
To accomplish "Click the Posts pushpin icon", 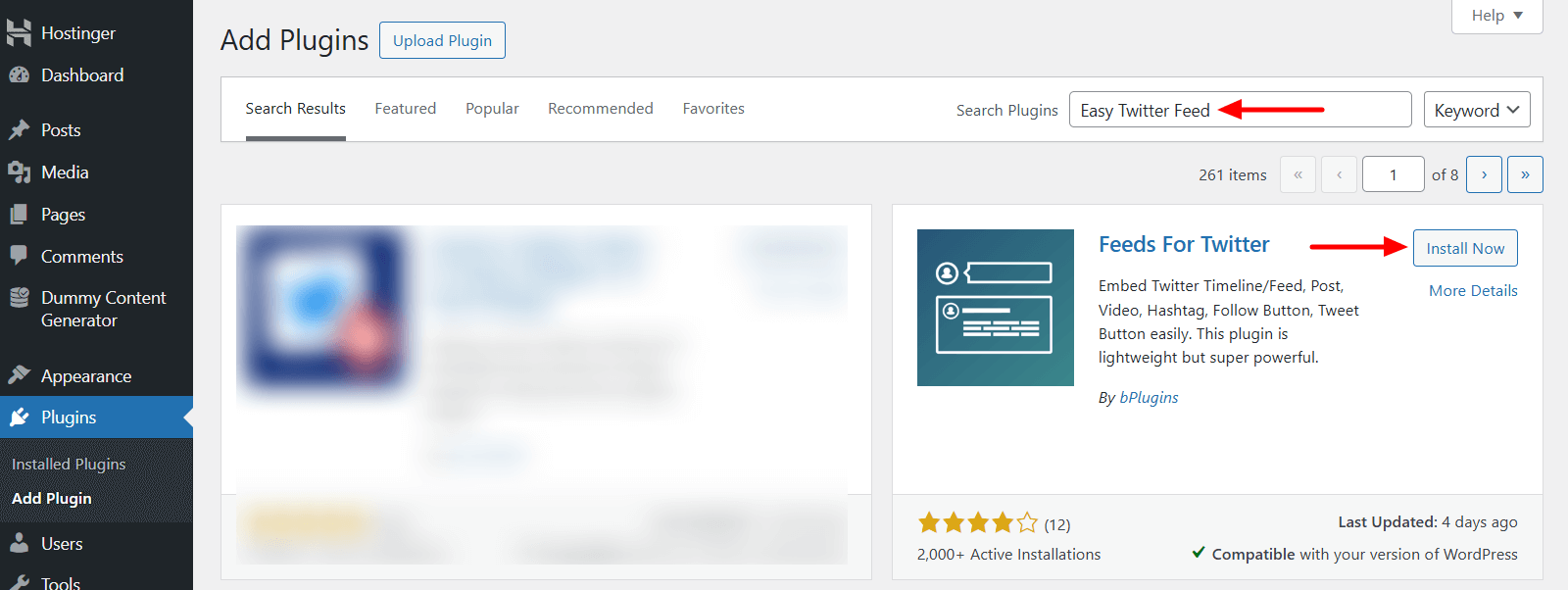I will tap(19, 130).
